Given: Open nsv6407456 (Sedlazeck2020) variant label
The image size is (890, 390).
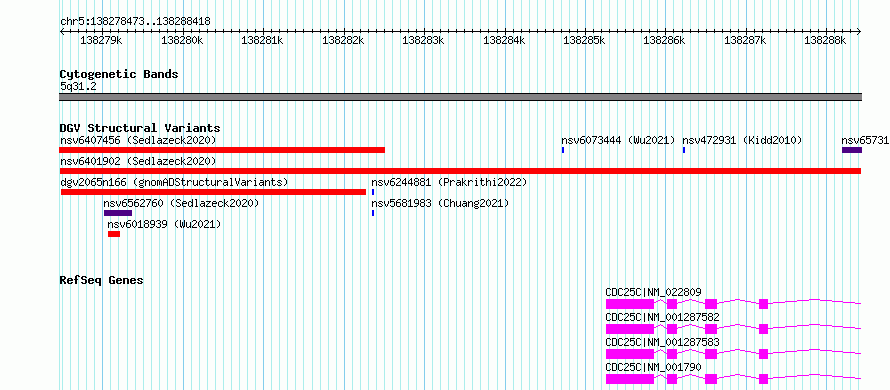Looking at the screenshot, I should pos(138,140).
